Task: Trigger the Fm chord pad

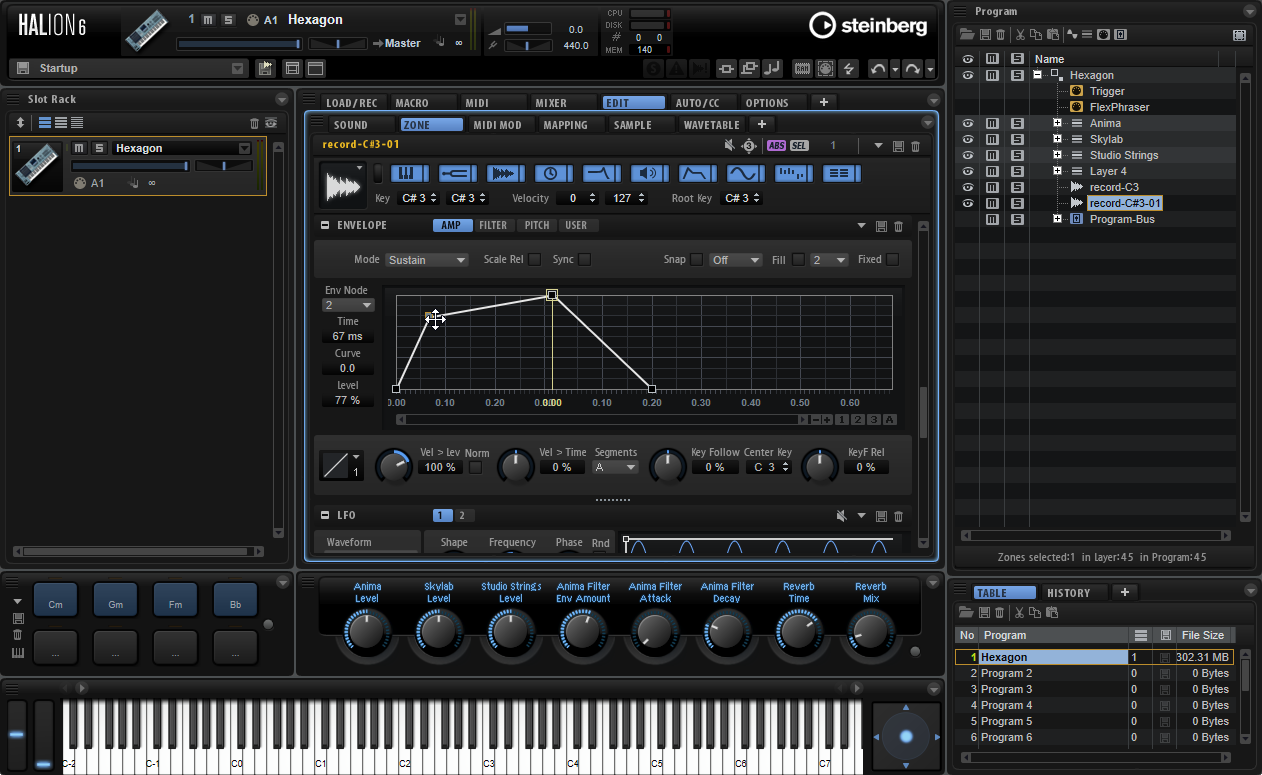Action: pos(175,600)
